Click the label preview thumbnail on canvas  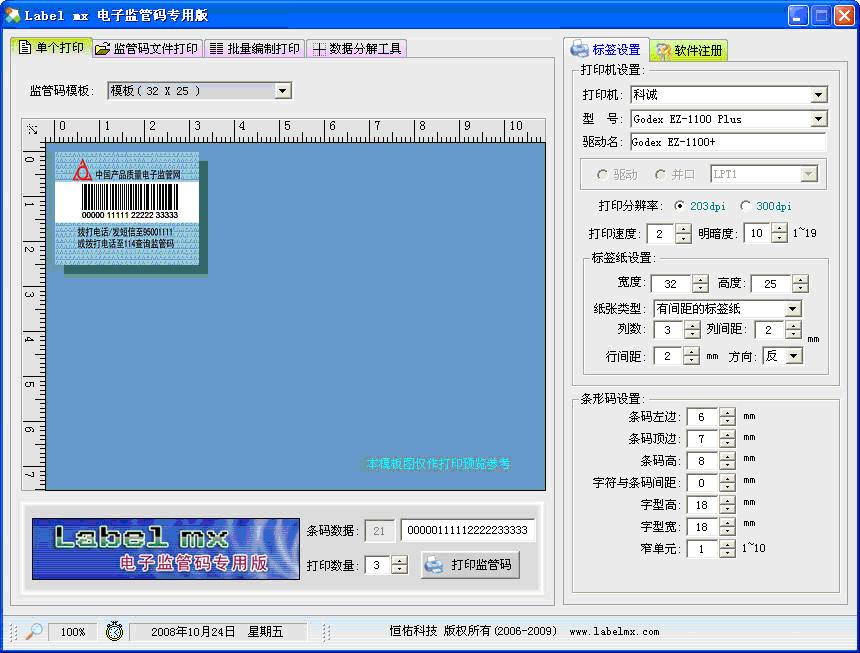127,209
